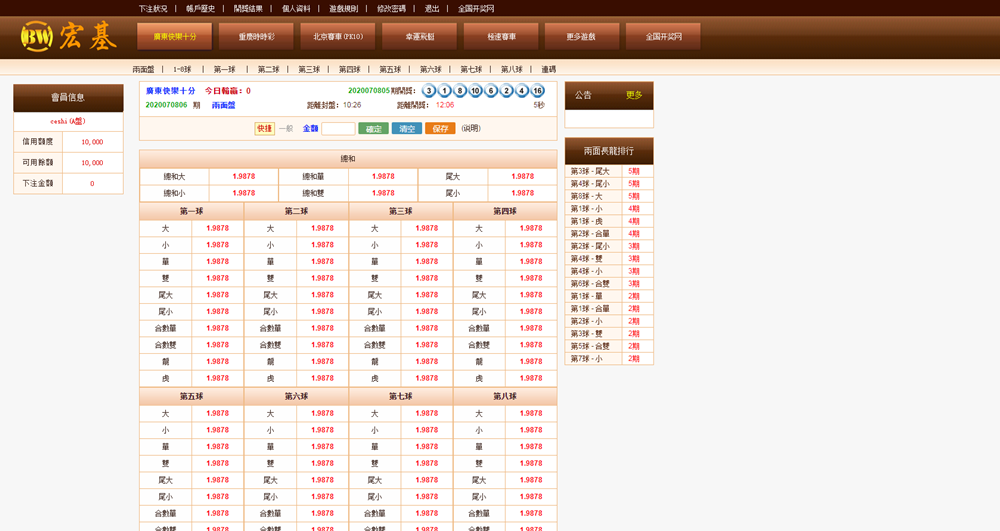Switch to 一般 betting mode
1000x531 pixels.
click(x=286, y=129)
